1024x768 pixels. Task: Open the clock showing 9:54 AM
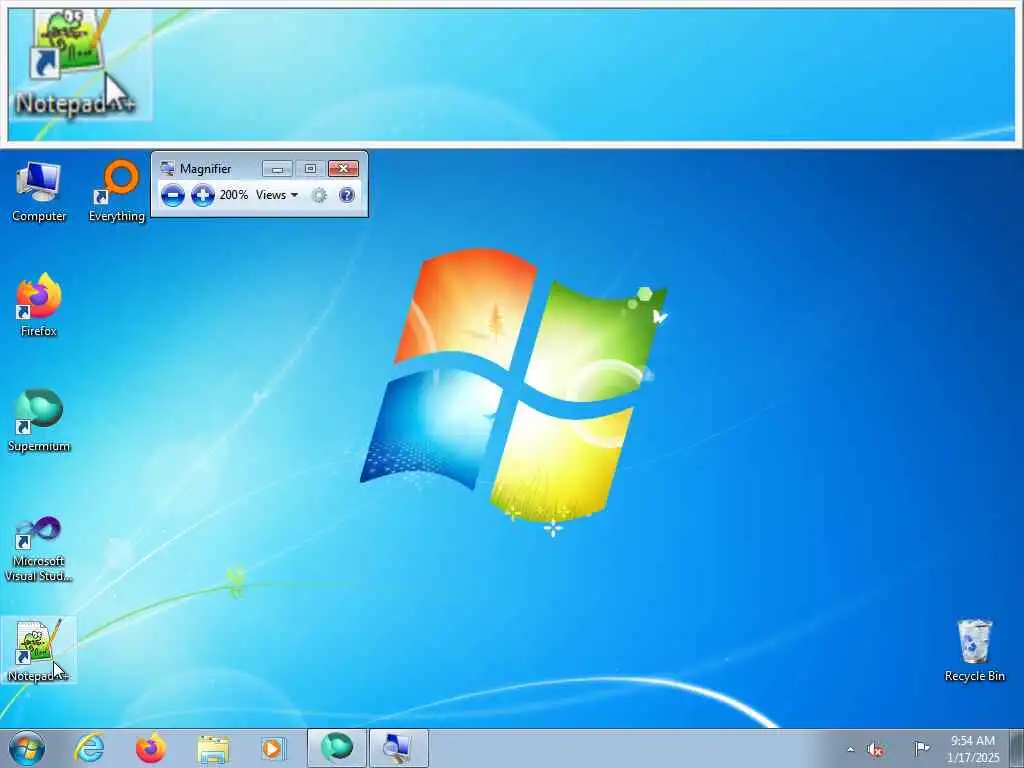973,749
